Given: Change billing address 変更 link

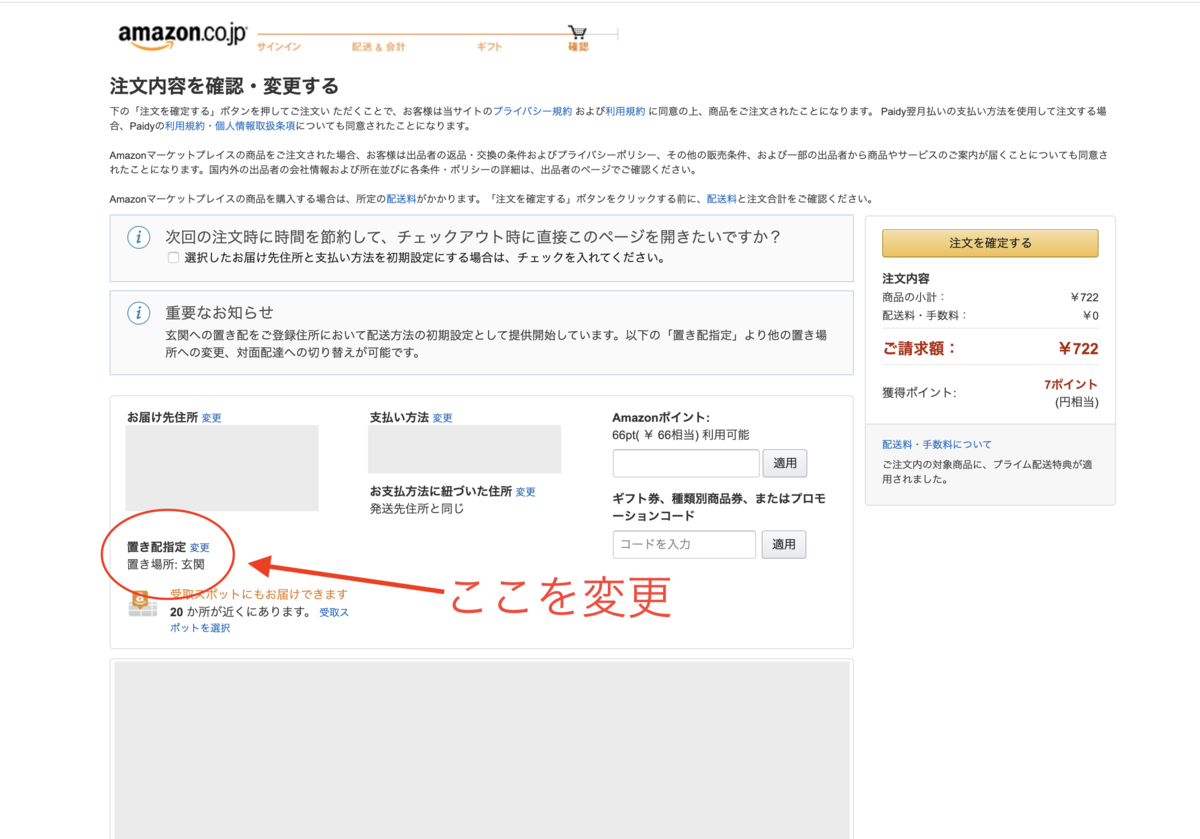Looking at the screenshot, I should [525, 492].
